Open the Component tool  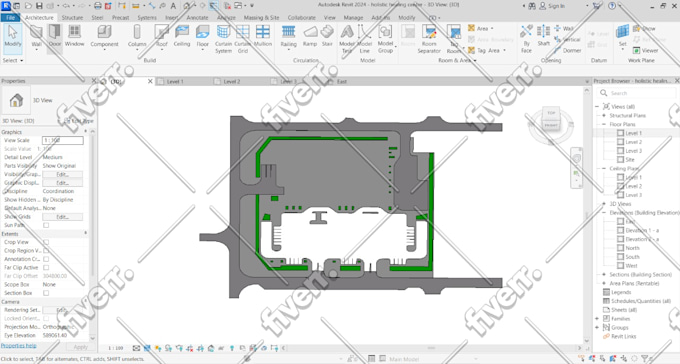point(104,36)
